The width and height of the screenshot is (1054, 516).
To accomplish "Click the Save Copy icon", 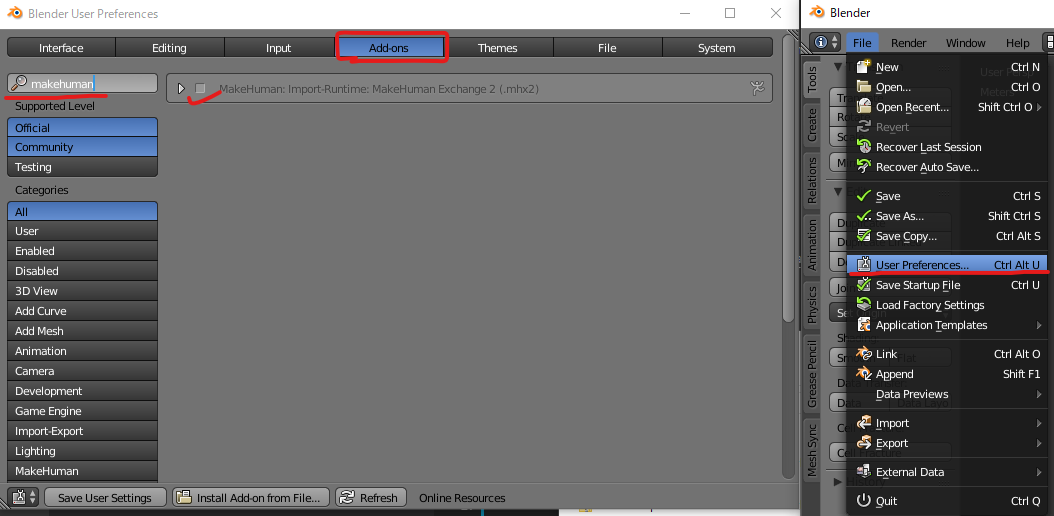I will 864,236.
